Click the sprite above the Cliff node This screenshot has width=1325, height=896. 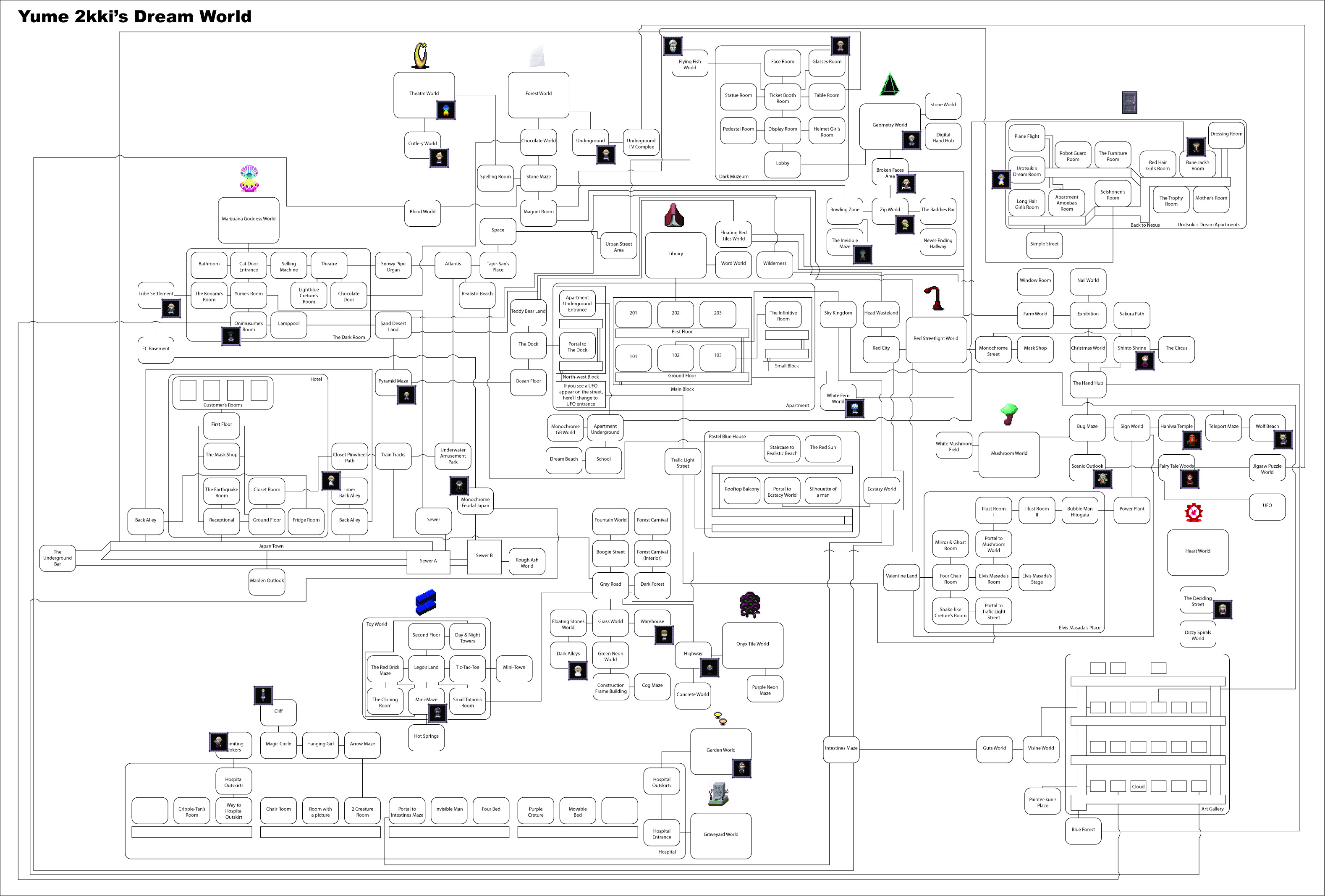tap(263, 695)
